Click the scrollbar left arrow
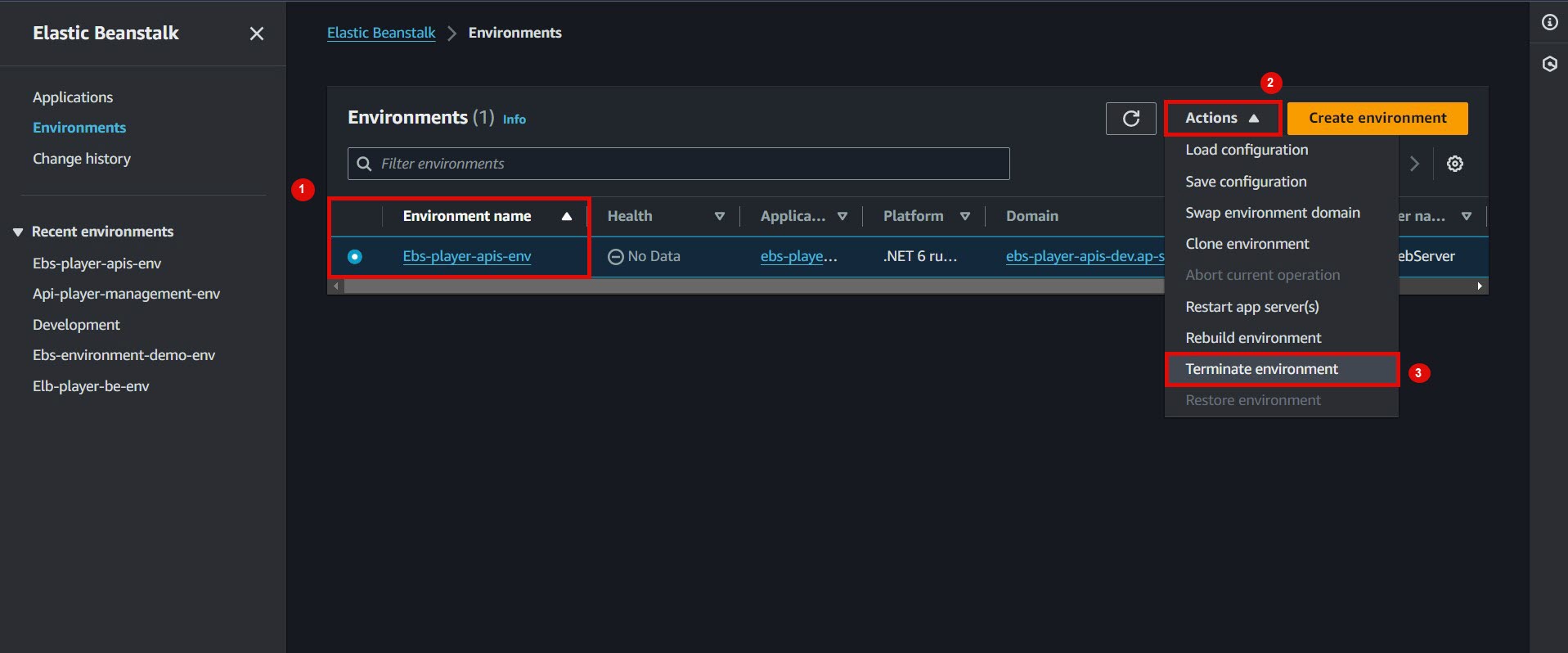 335,286
